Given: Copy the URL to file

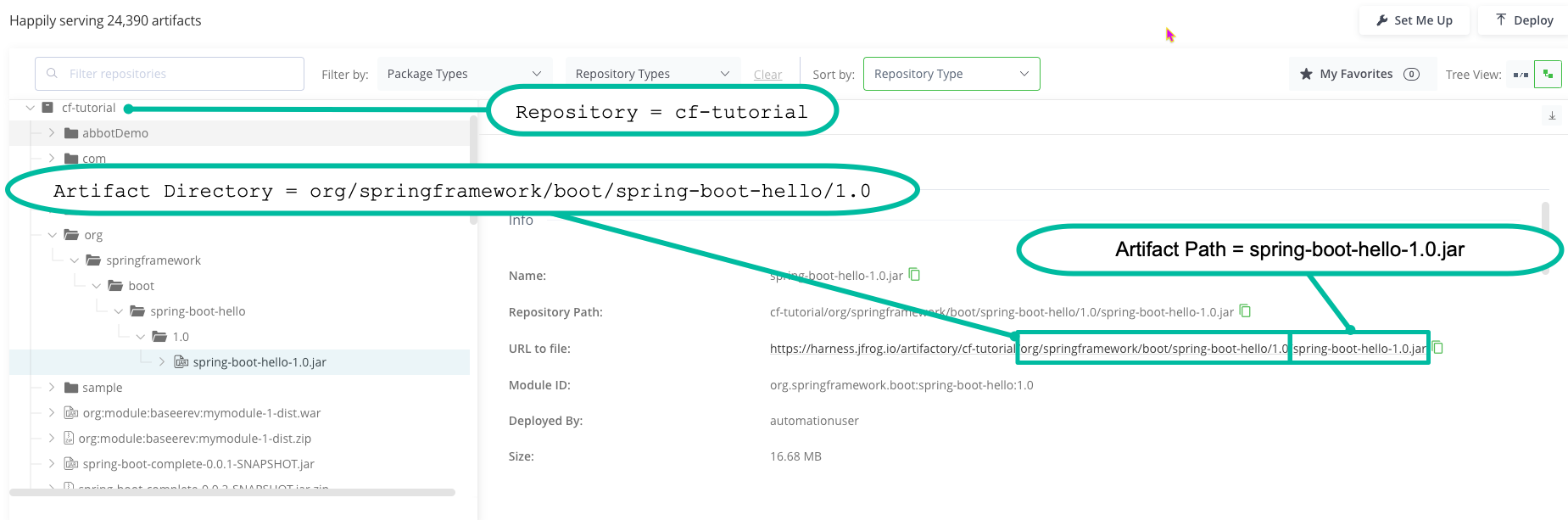Looking at the screenshot, I should (x=1437, y=347).
